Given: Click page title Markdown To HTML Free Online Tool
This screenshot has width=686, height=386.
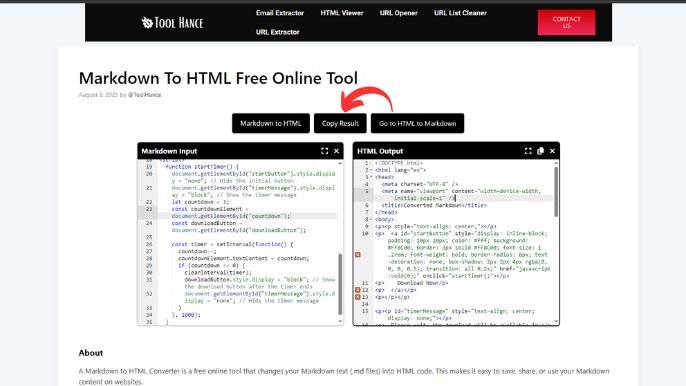Looking at the screenshot, I should (218, 78).
